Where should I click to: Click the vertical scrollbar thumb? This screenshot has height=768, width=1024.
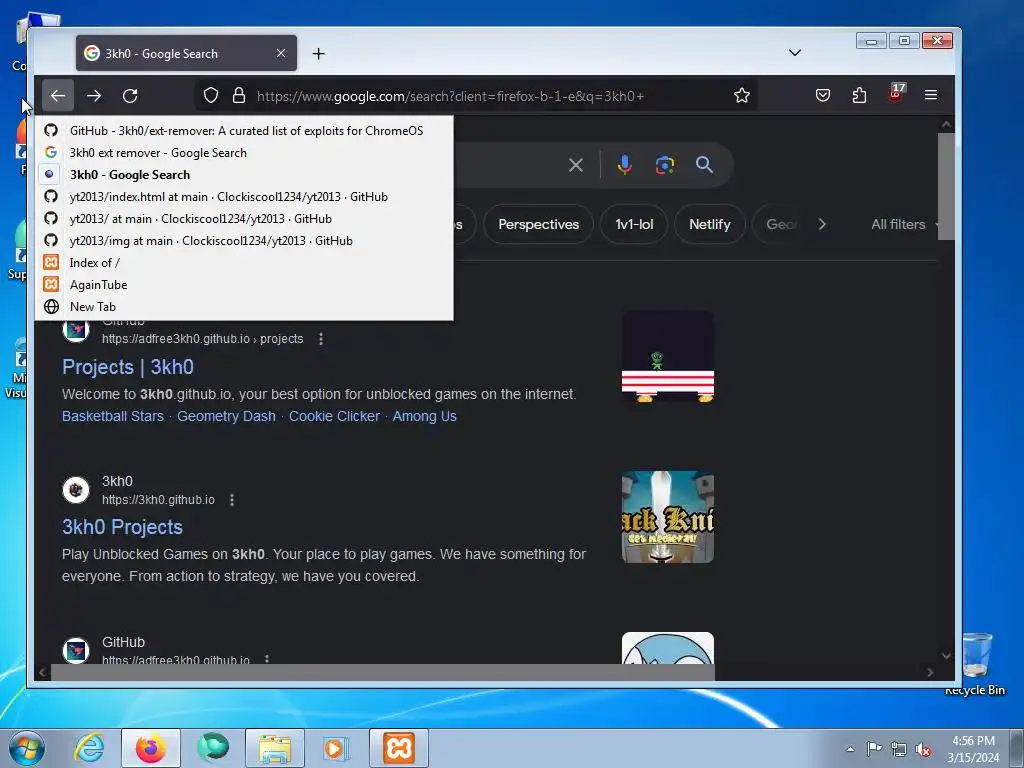pyautogui.click(x=946, y=187)
